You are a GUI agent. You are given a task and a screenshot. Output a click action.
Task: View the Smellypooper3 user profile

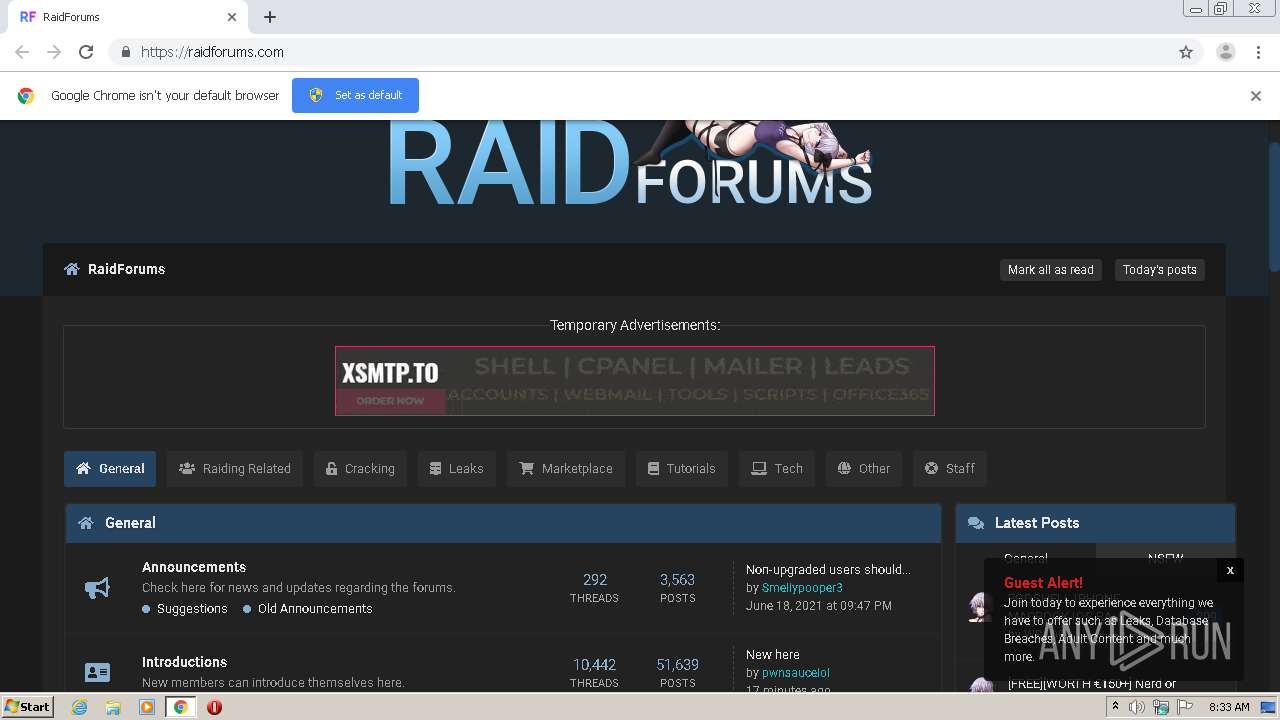pyautogui.click(x=802, y=588)
